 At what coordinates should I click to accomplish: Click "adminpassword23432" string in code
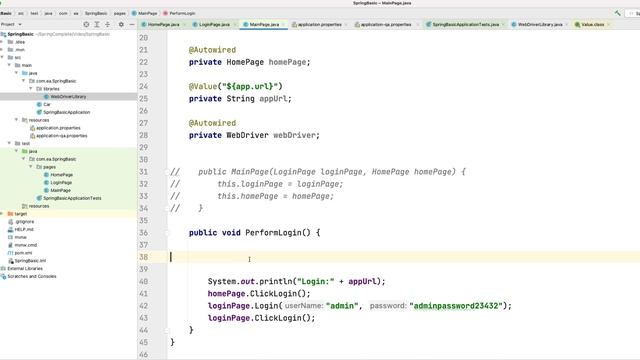[456, 306]
